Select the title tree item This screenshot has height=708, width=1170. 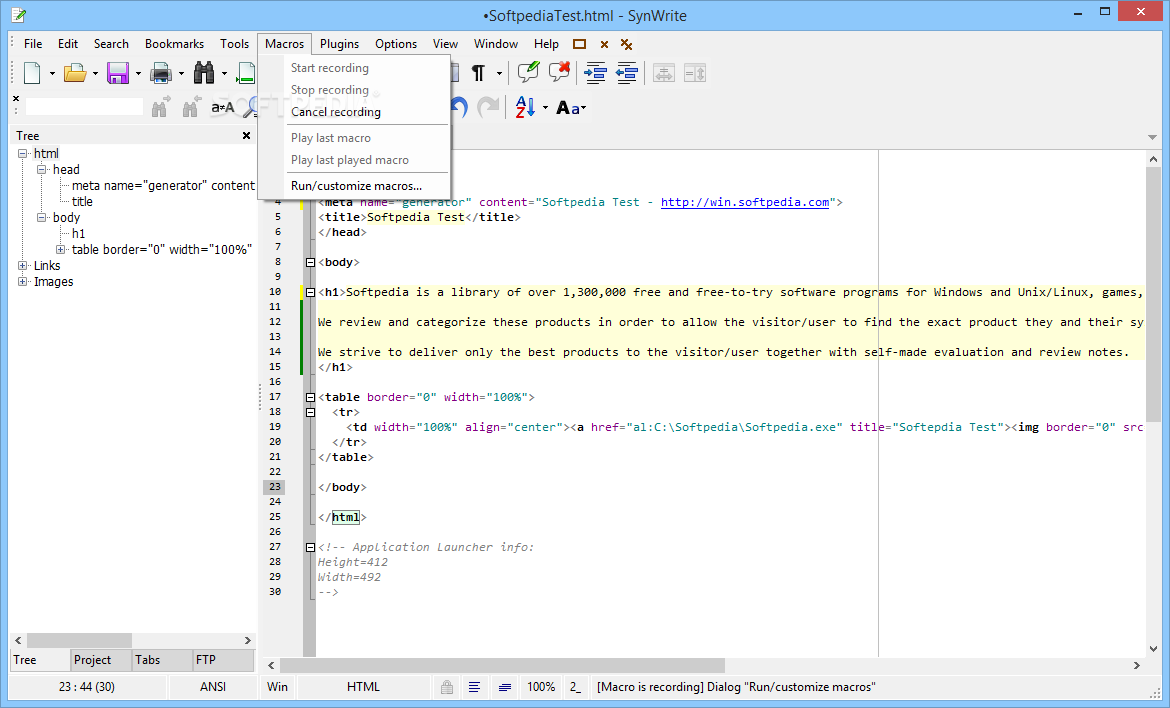(82, 201)
